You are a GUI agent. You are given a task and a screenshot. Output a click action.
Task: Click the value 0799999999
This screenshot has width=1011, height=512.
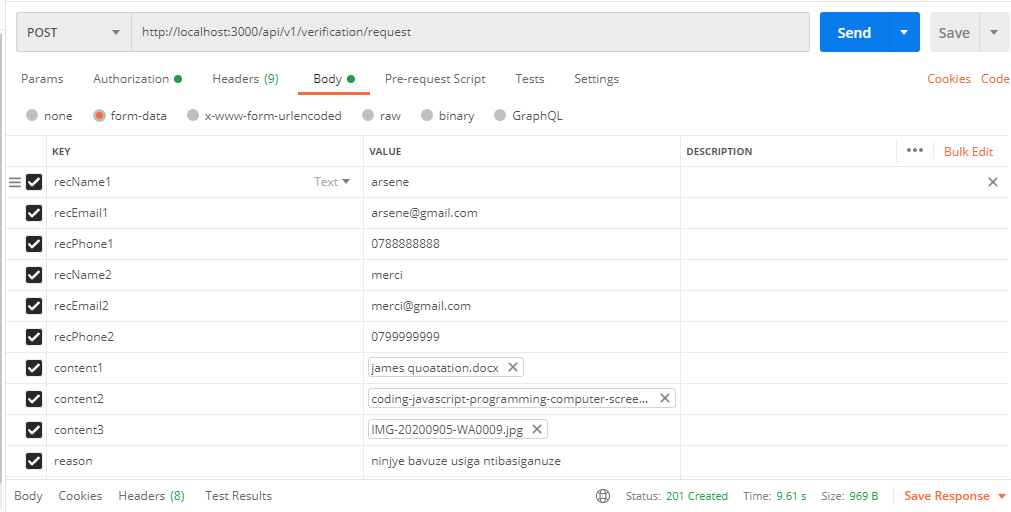[x=406, y=337]
